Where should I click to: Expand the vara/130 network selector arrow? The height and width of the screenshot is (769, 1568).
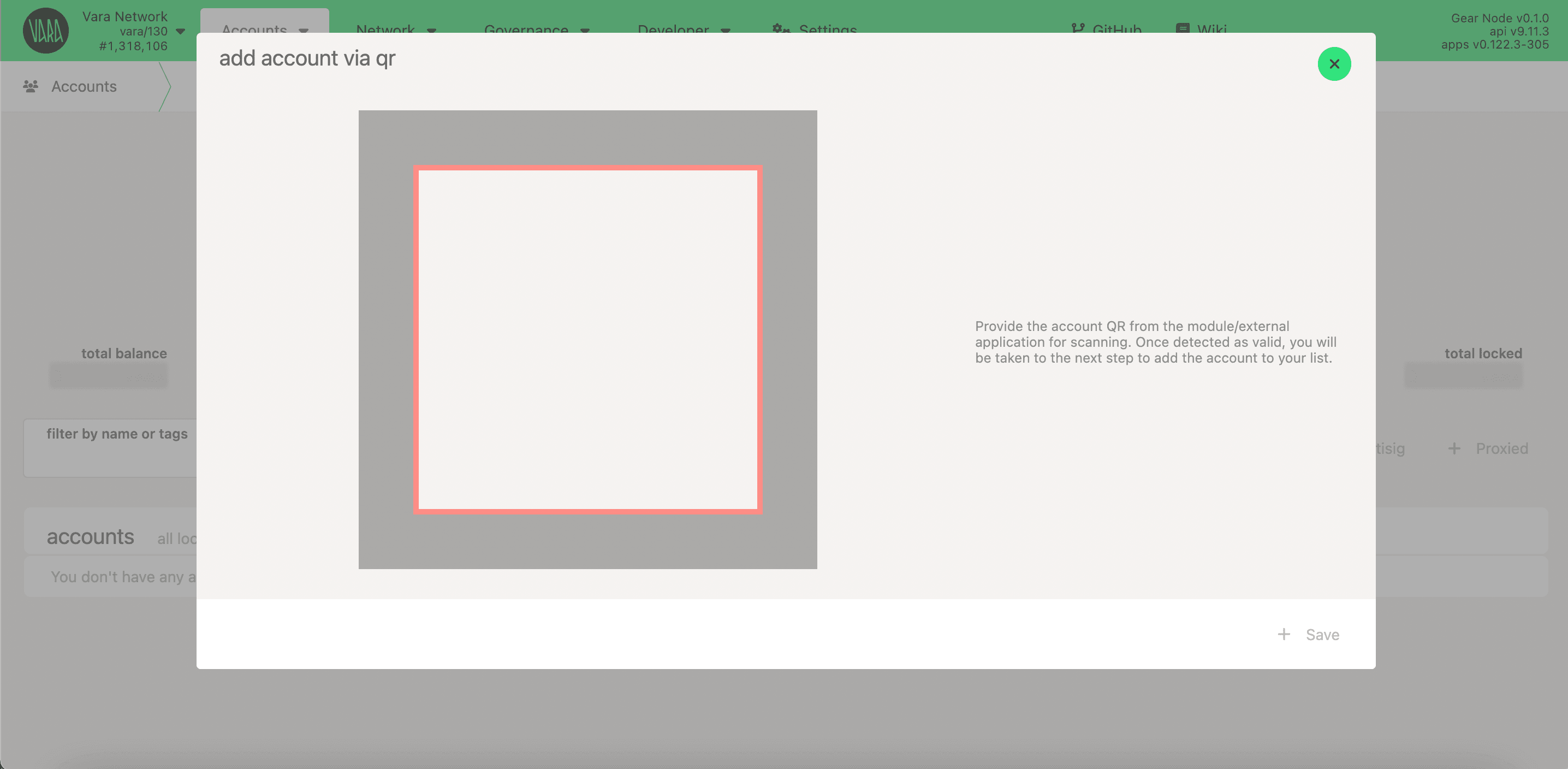click(180, 31)
